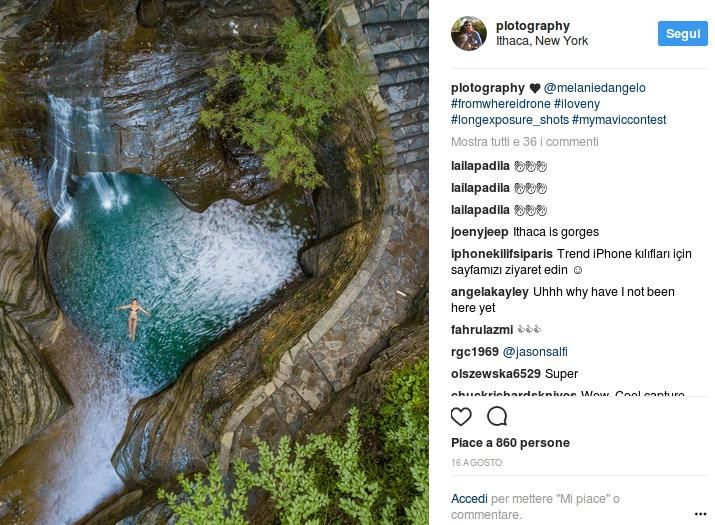Open the #mymaviccontest hashtag

pos(619,120)
